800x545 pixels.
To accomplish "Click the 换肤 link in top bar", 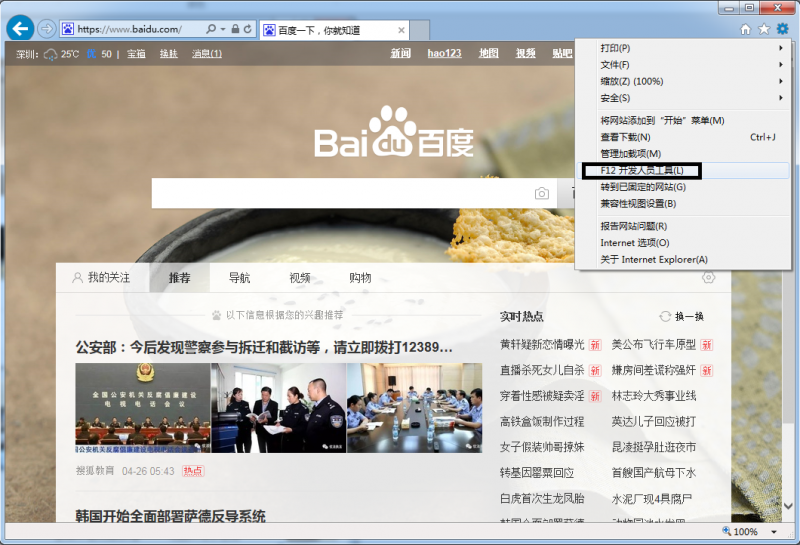I will click(168, 54).
